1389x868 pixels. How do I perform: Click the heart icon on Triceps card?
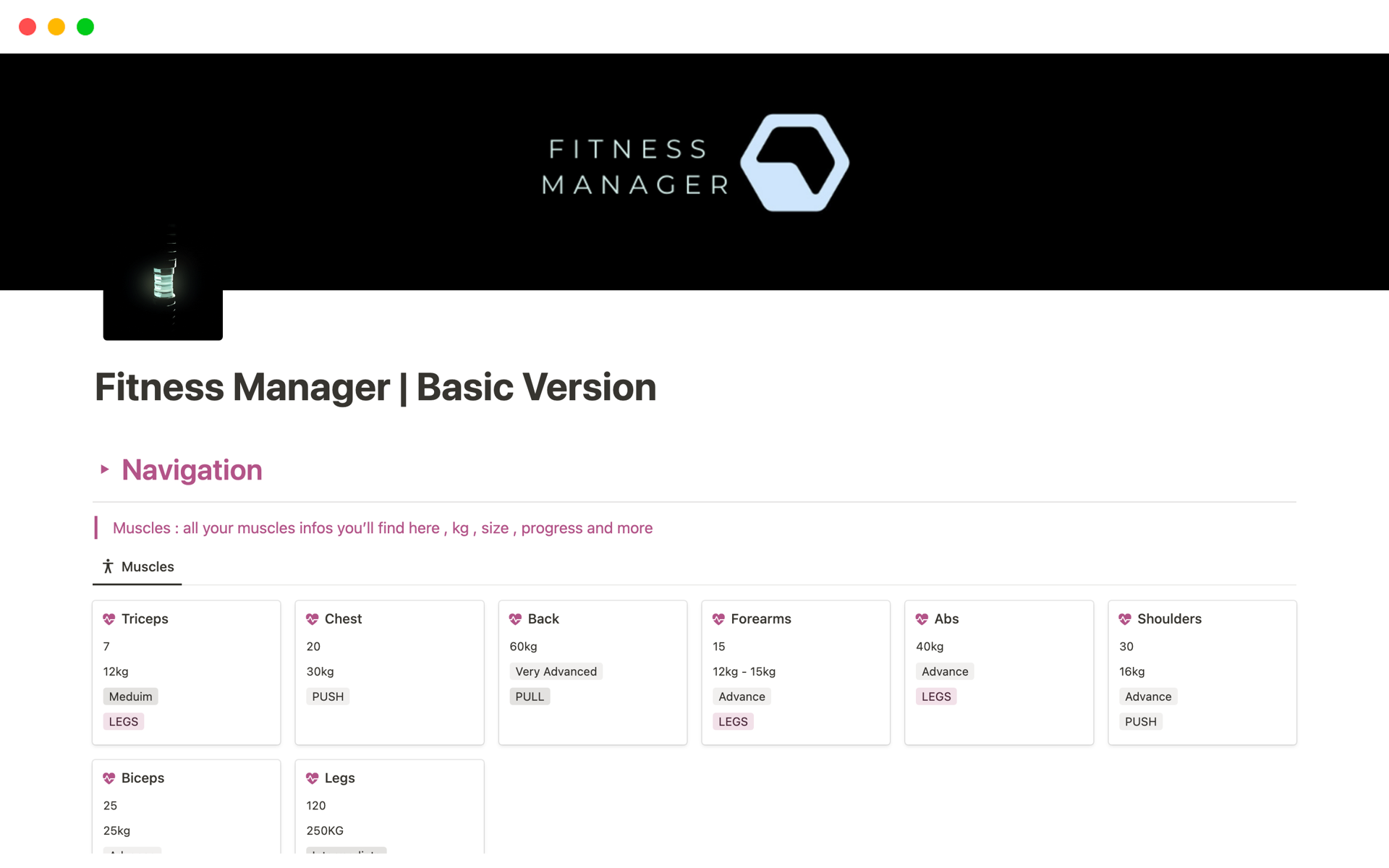click(109, 619)
